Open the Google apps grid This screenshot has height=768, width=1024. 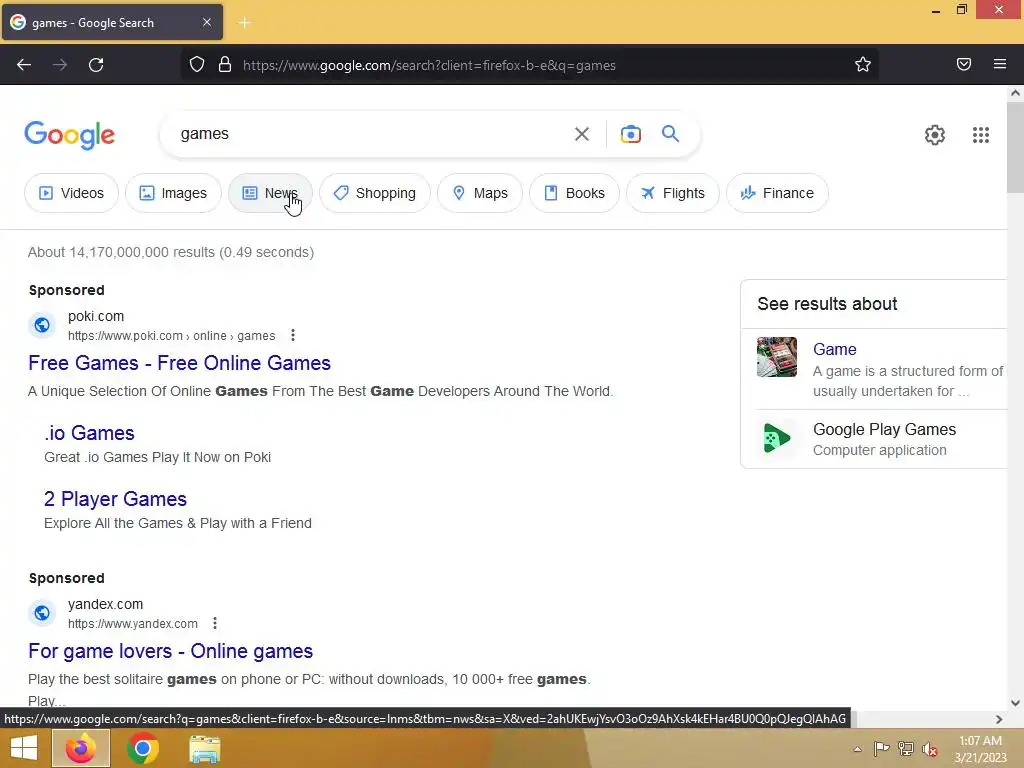pos(980,135)
